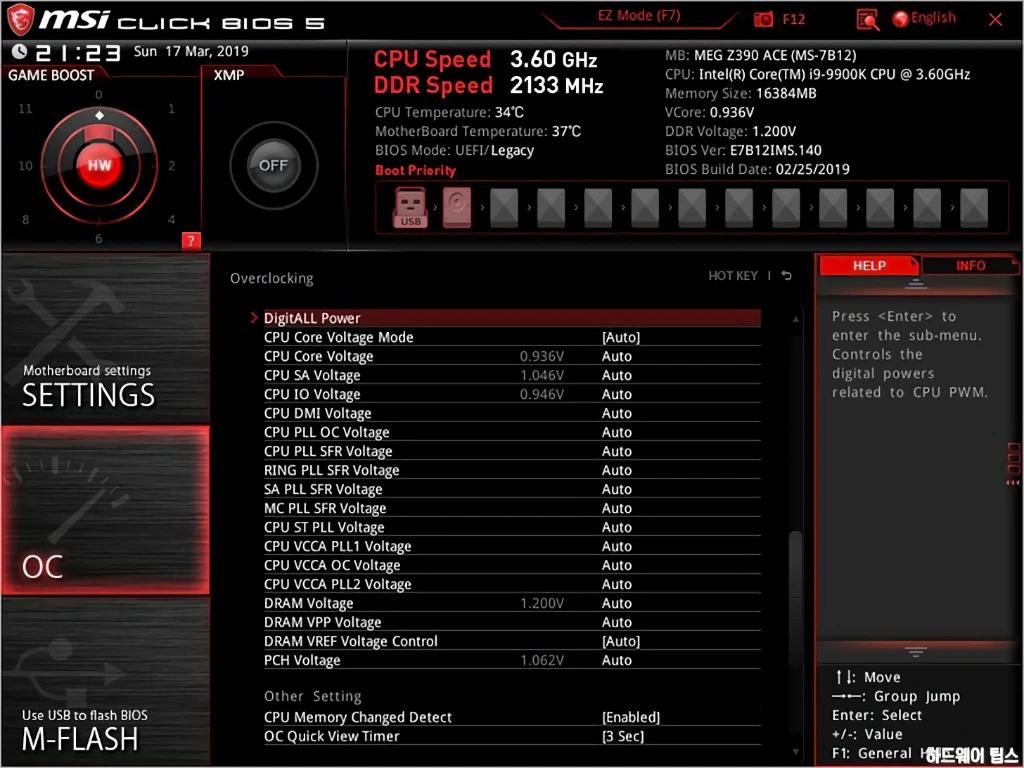Click the help panel top collapse handle
Image resolution: width=1024 pixels, height=768 pixels.
tap(916, 283)
